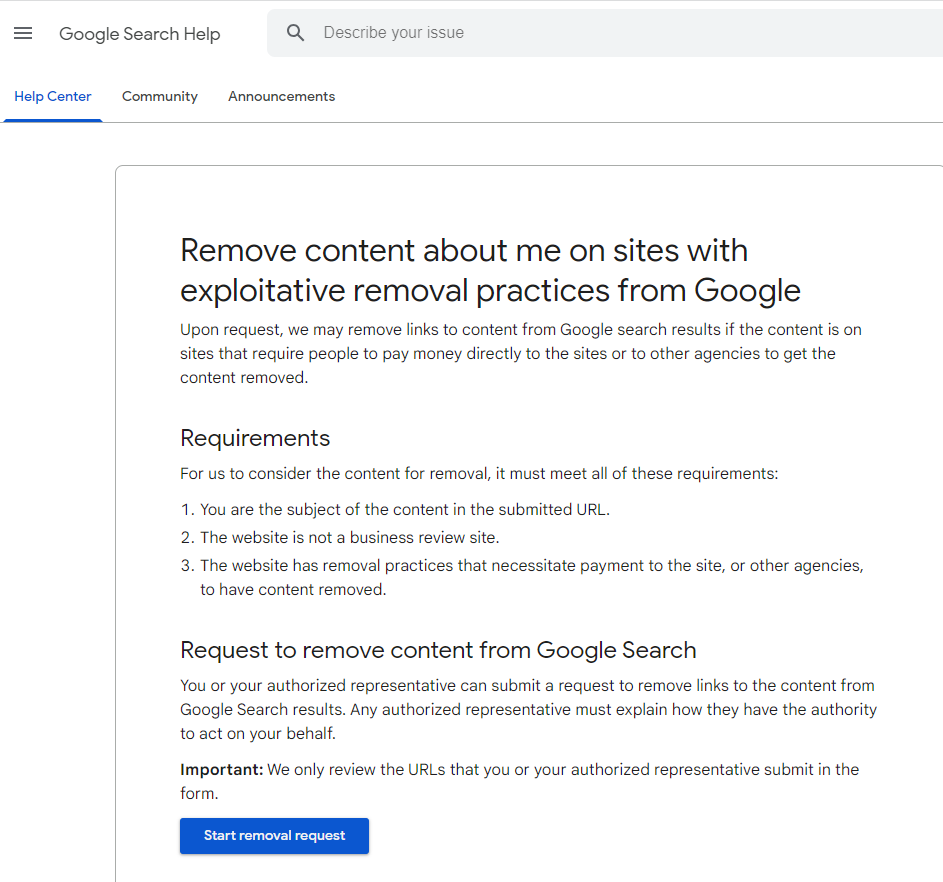Click the 'You are the subject' requirement
This screenshot has height=882, width=943.
point(404,509)
